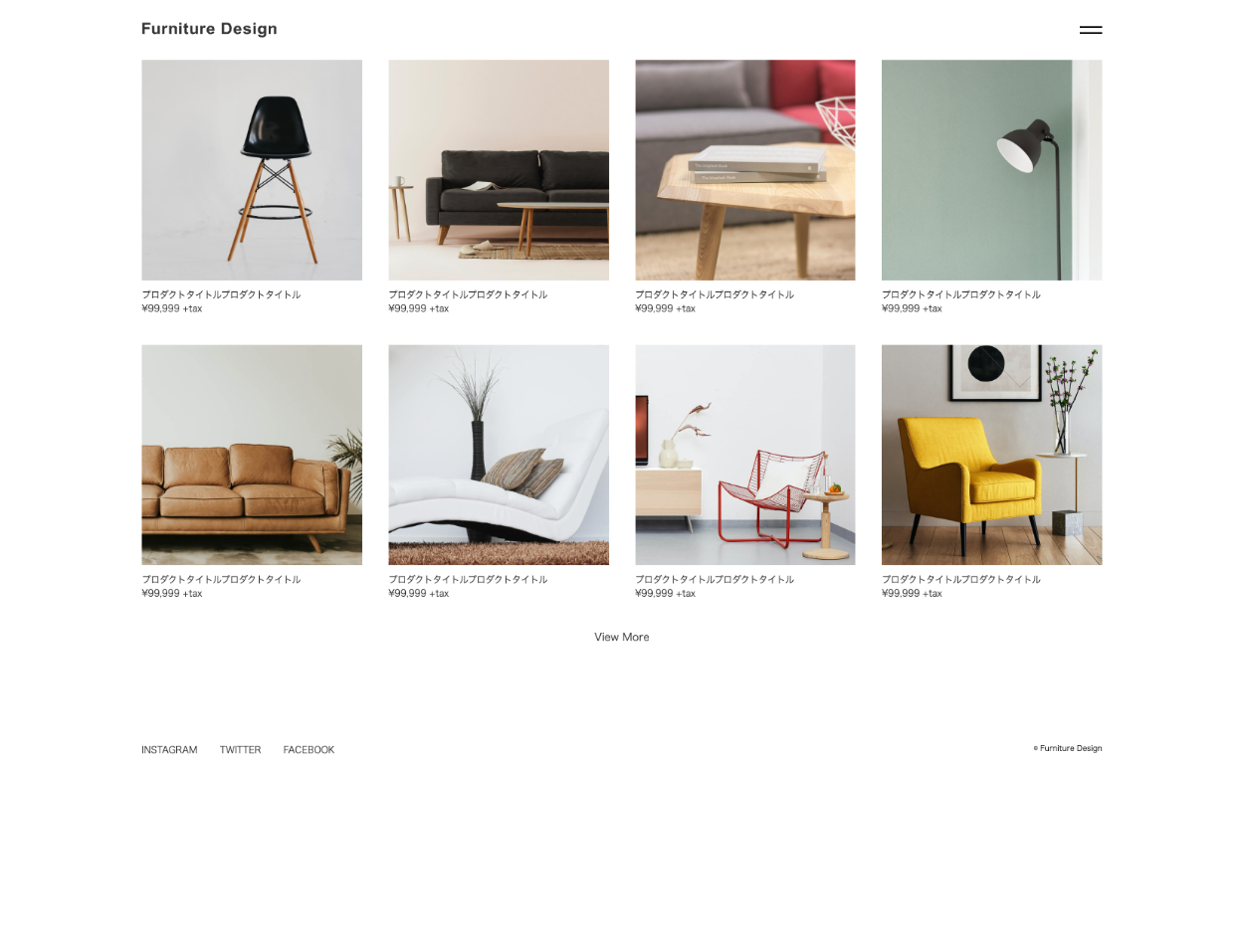The width and height of the screenshot is (1244, 952).
Task: Visit the INSTAGRAM footer link
Action: [x=169, y=750]
